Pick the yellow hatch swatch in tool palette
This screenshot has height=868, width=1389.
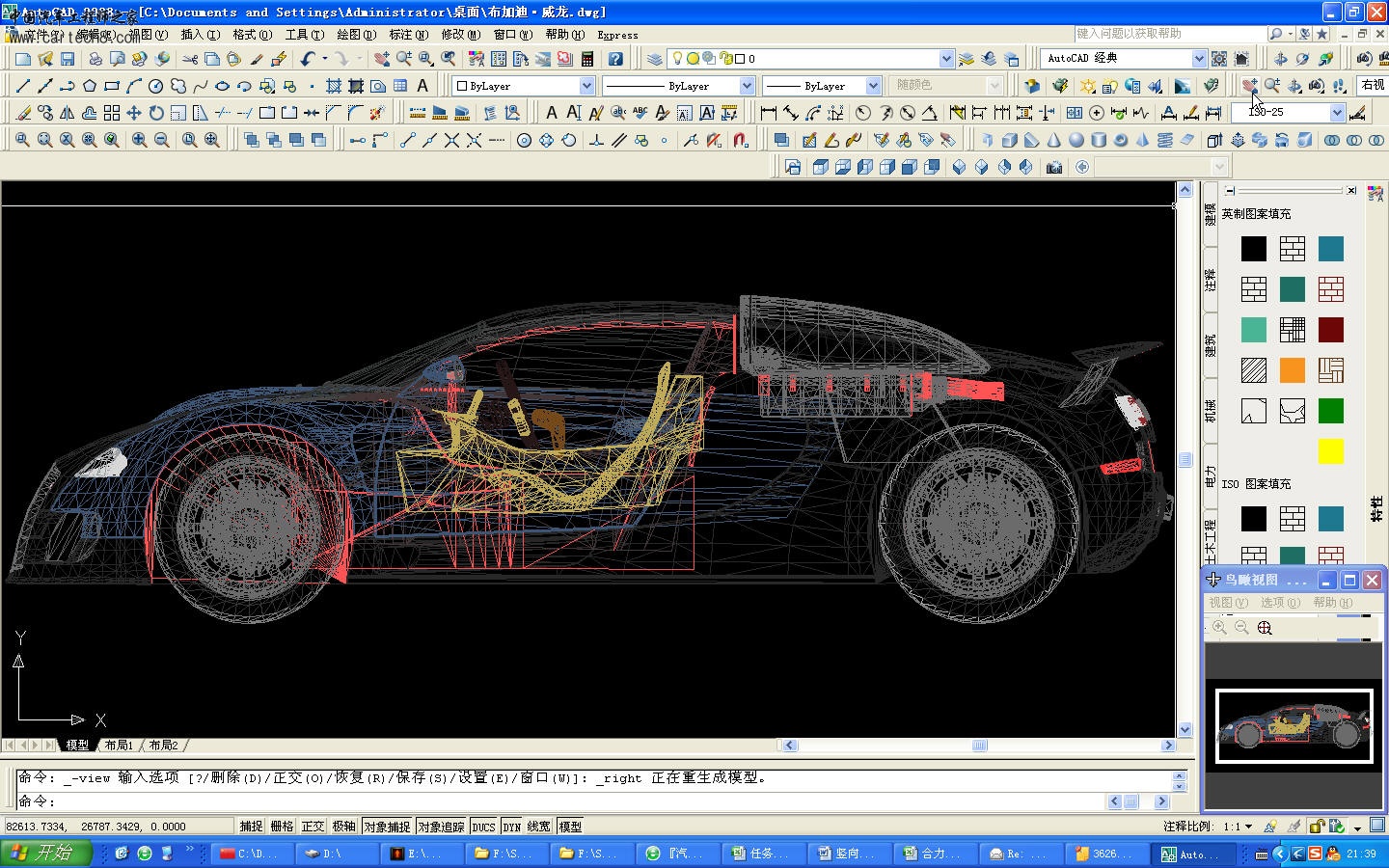pos(1330,451)
